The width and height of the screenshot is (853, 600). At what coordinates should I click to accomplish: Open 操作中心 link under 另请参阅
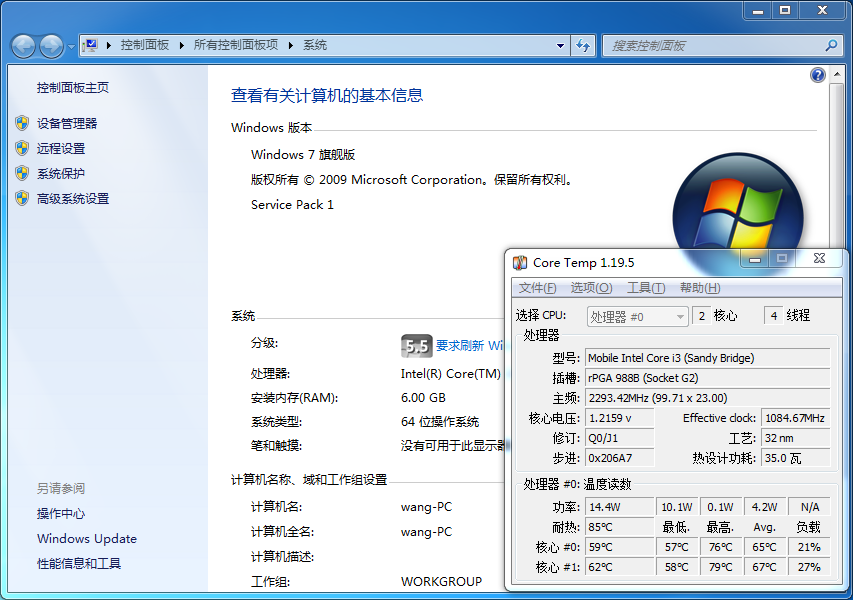pyautogui.click(x=61, y=514)
